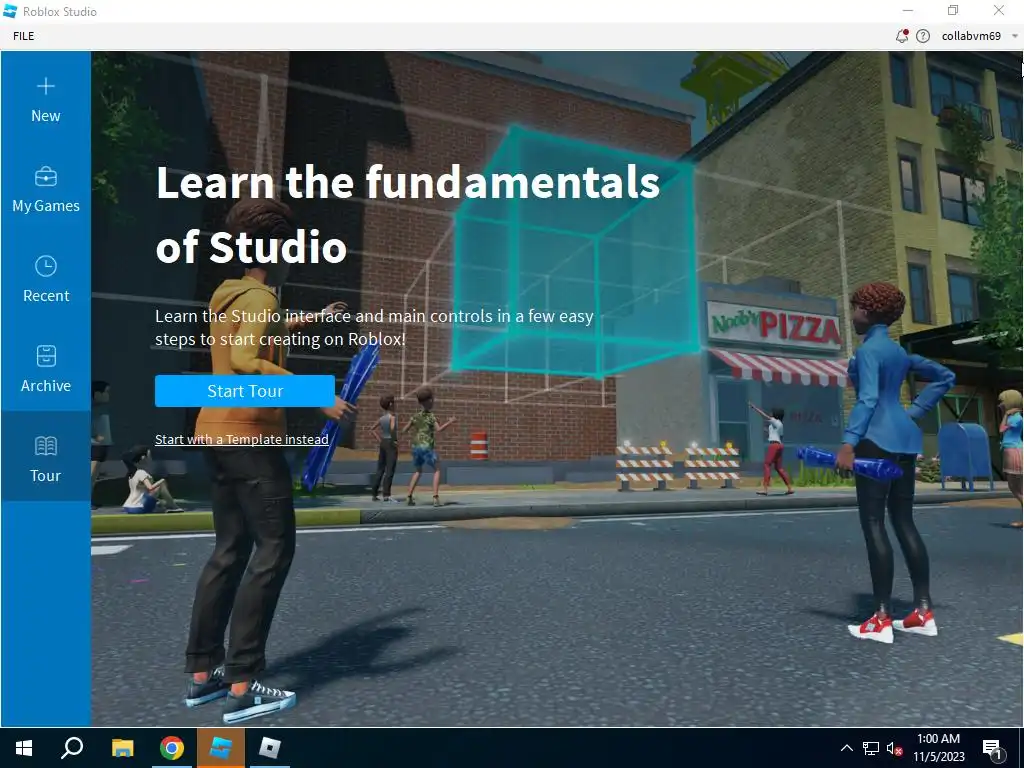Open network status tray icon
The image size is (1024, 768).
coord(870,748)
